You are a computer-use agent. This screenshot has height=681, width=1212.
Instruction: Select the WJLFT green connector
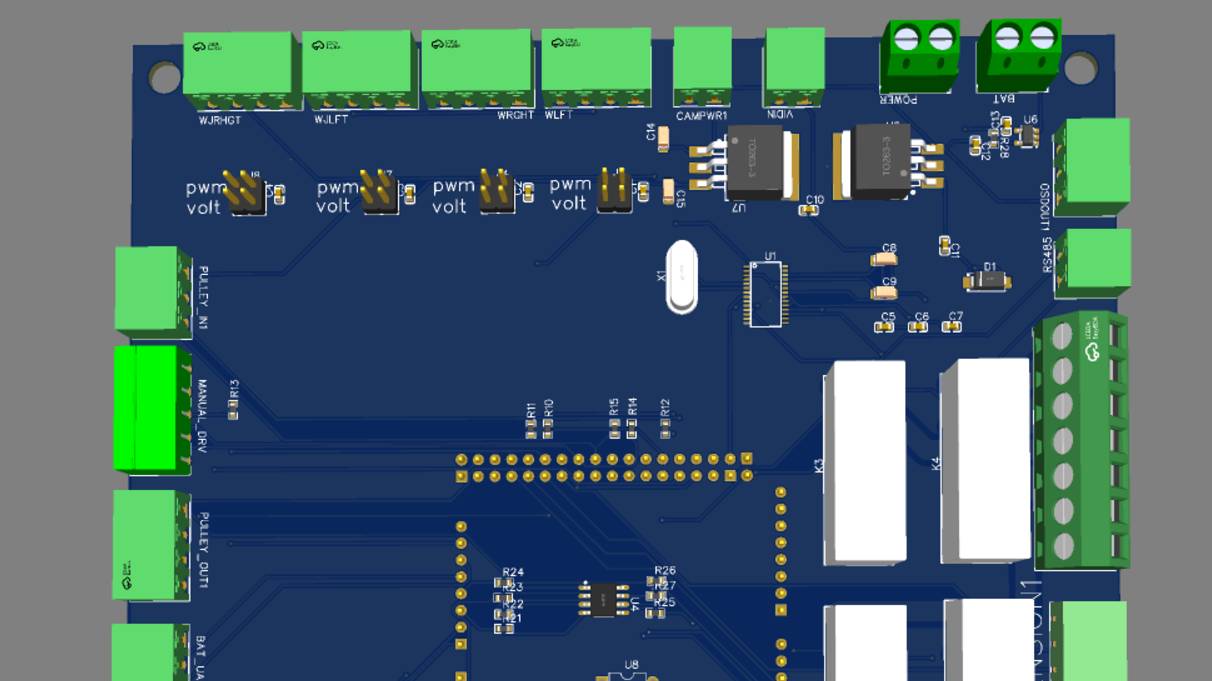pyautogui.click(x=359, y=70)
